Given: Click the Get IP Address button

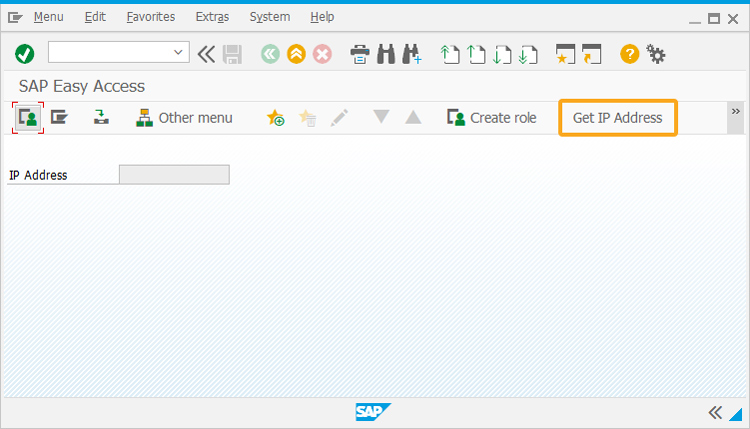Looking at the screenshot, I should [x=618, y=118].
